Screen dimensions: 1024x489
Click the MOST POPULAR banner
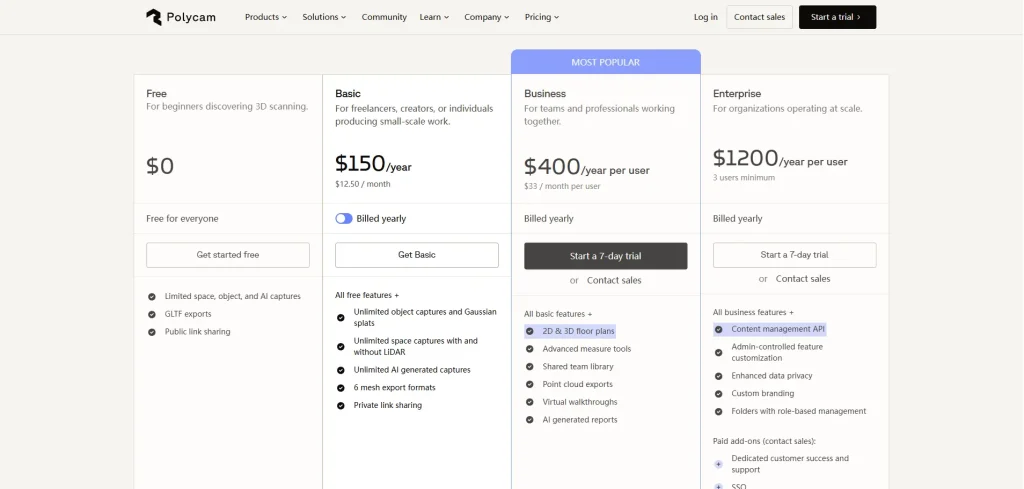(x=605, y=62)
